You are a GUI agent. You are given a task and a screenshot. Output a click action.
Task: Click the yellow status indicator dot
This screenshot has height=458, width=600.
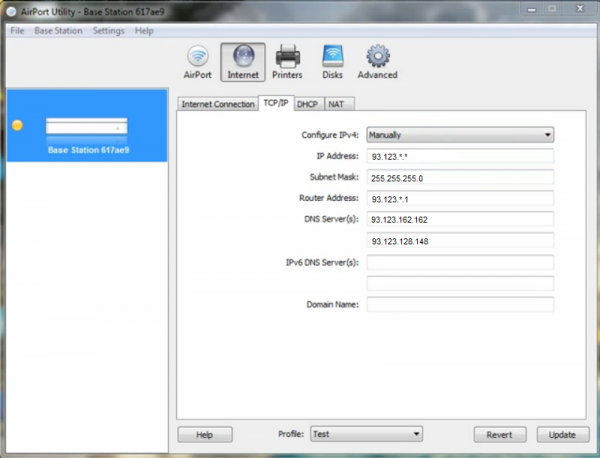17,125
